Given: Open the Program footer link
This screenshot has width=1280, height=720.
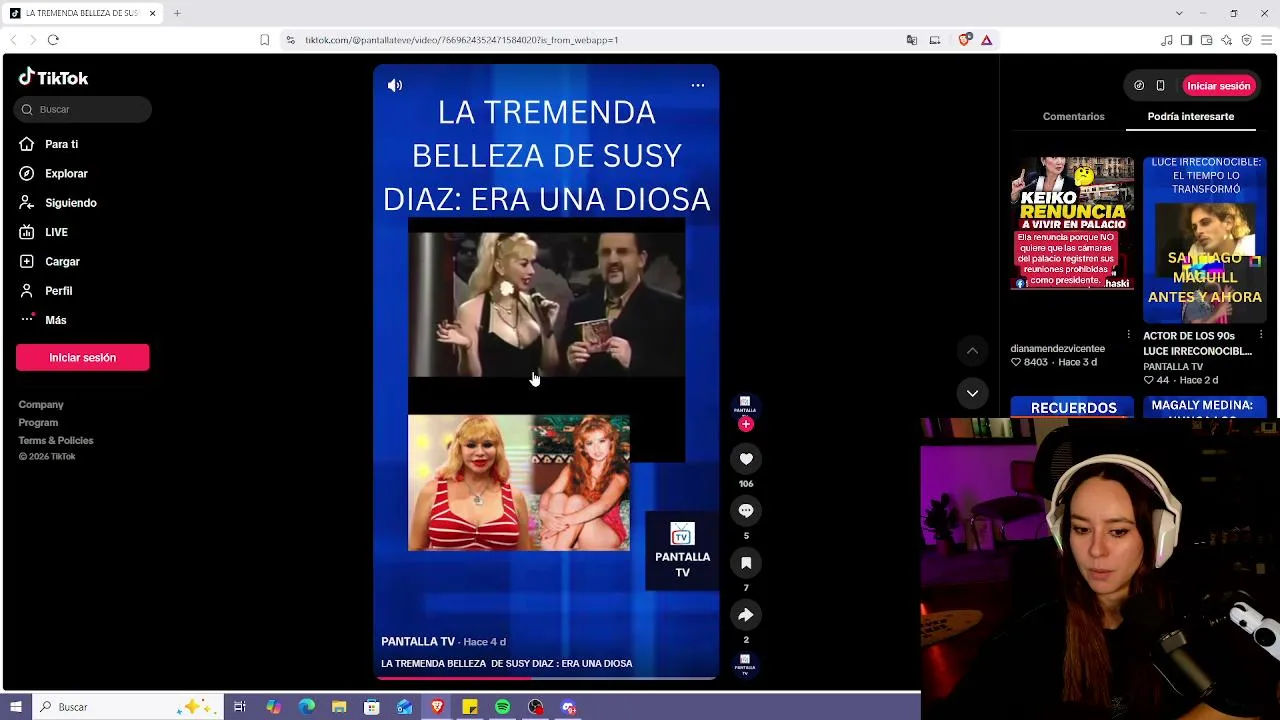Looking at the screenshot, I should tap(38, 423).
